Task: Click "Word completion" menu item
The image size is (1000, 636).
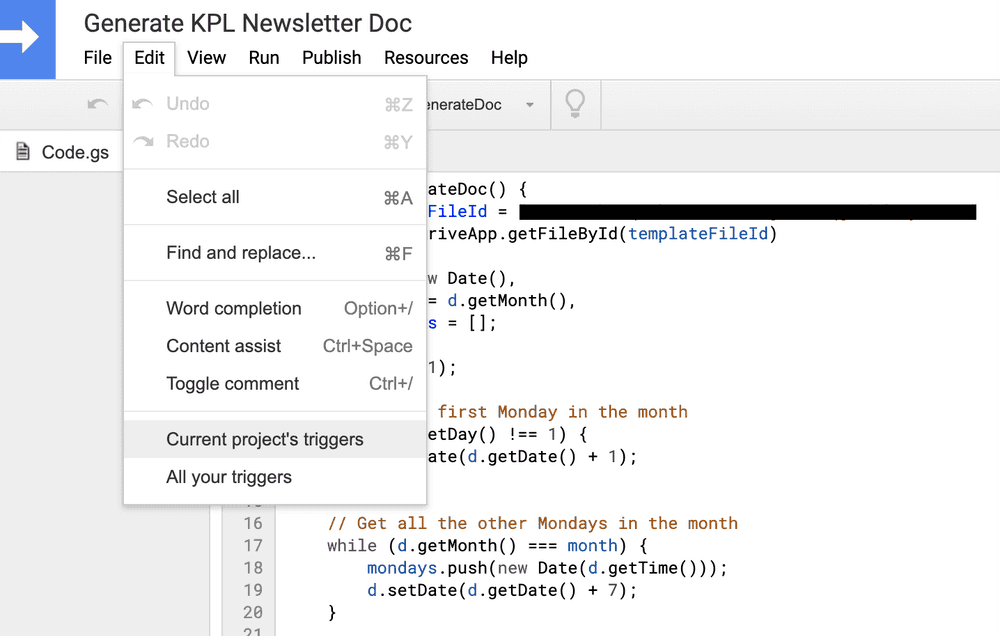Action: (x=233, y=309)
